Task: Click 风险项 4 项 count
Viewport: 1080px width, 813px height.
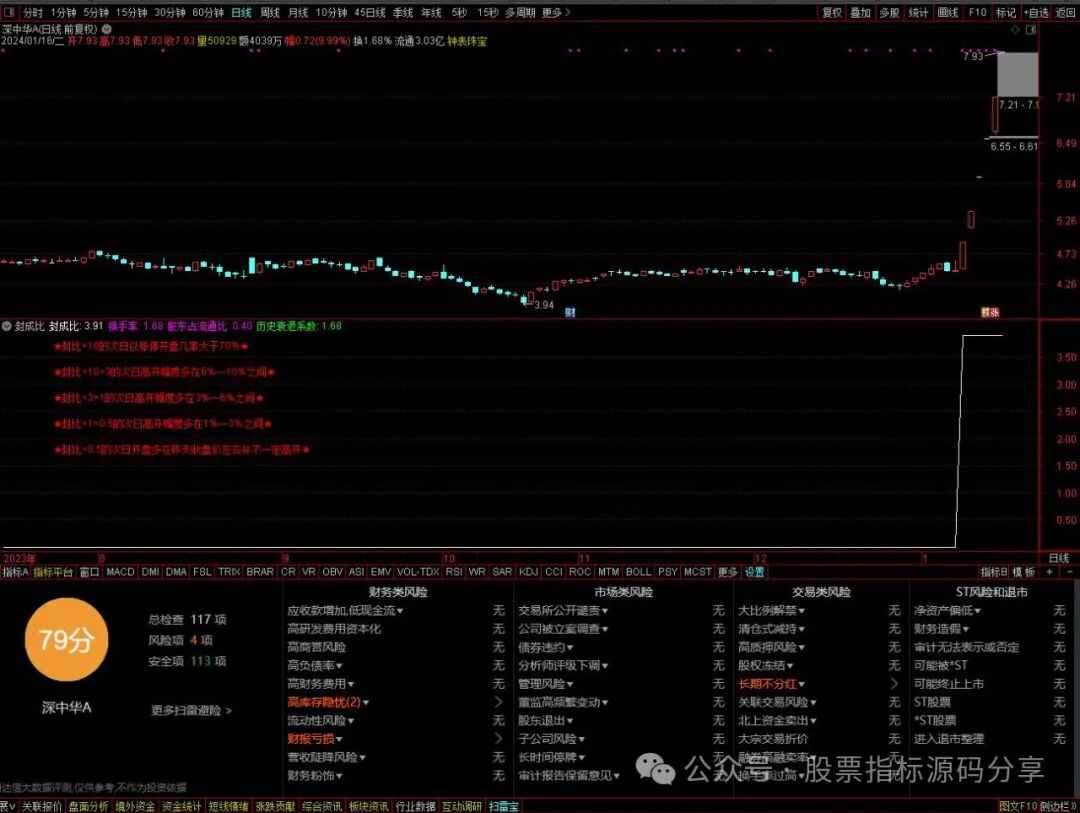Action: click(180, 640)
